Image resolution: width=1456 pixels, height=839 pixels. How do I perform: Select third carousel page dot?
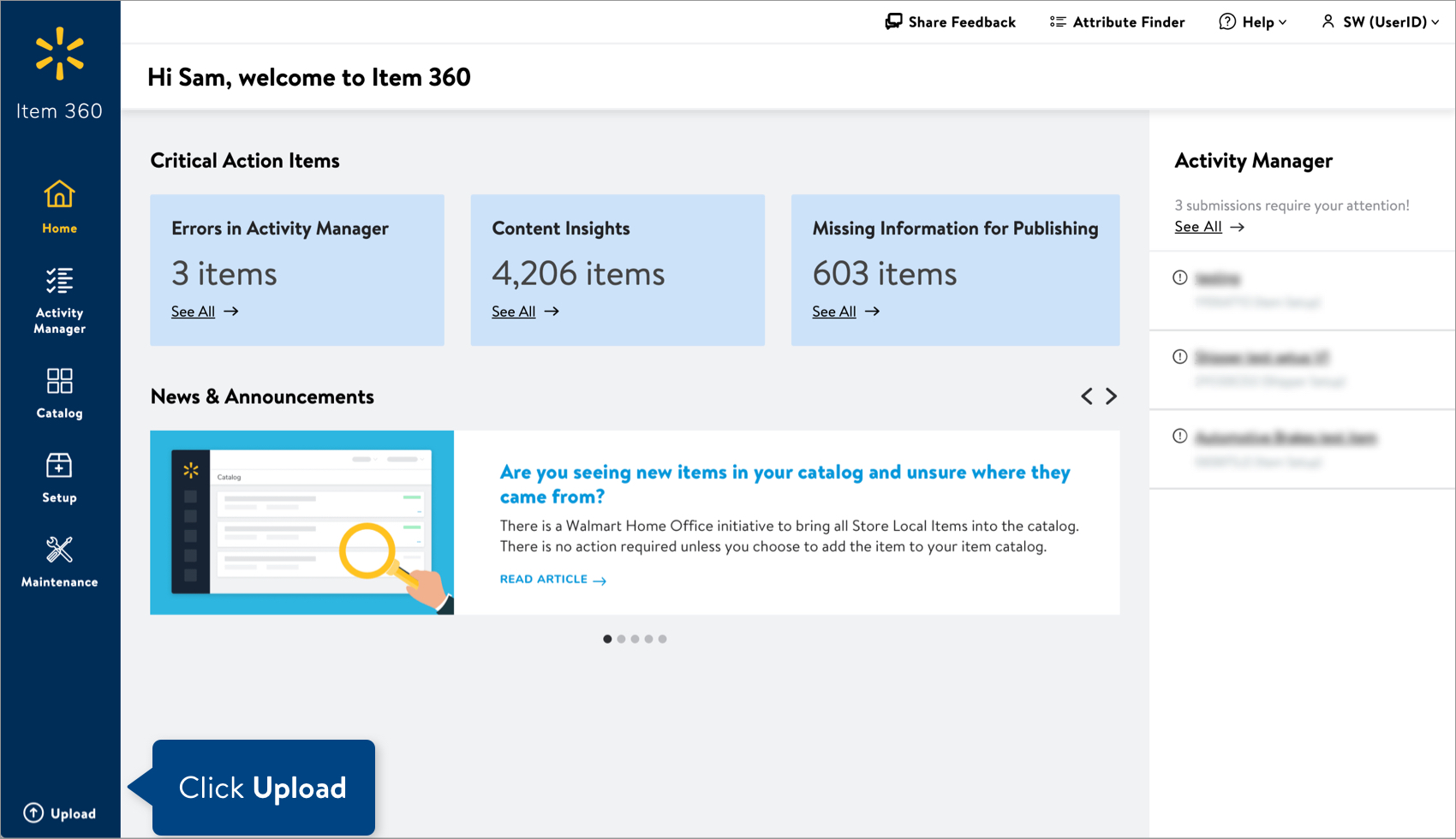point(635,639)
